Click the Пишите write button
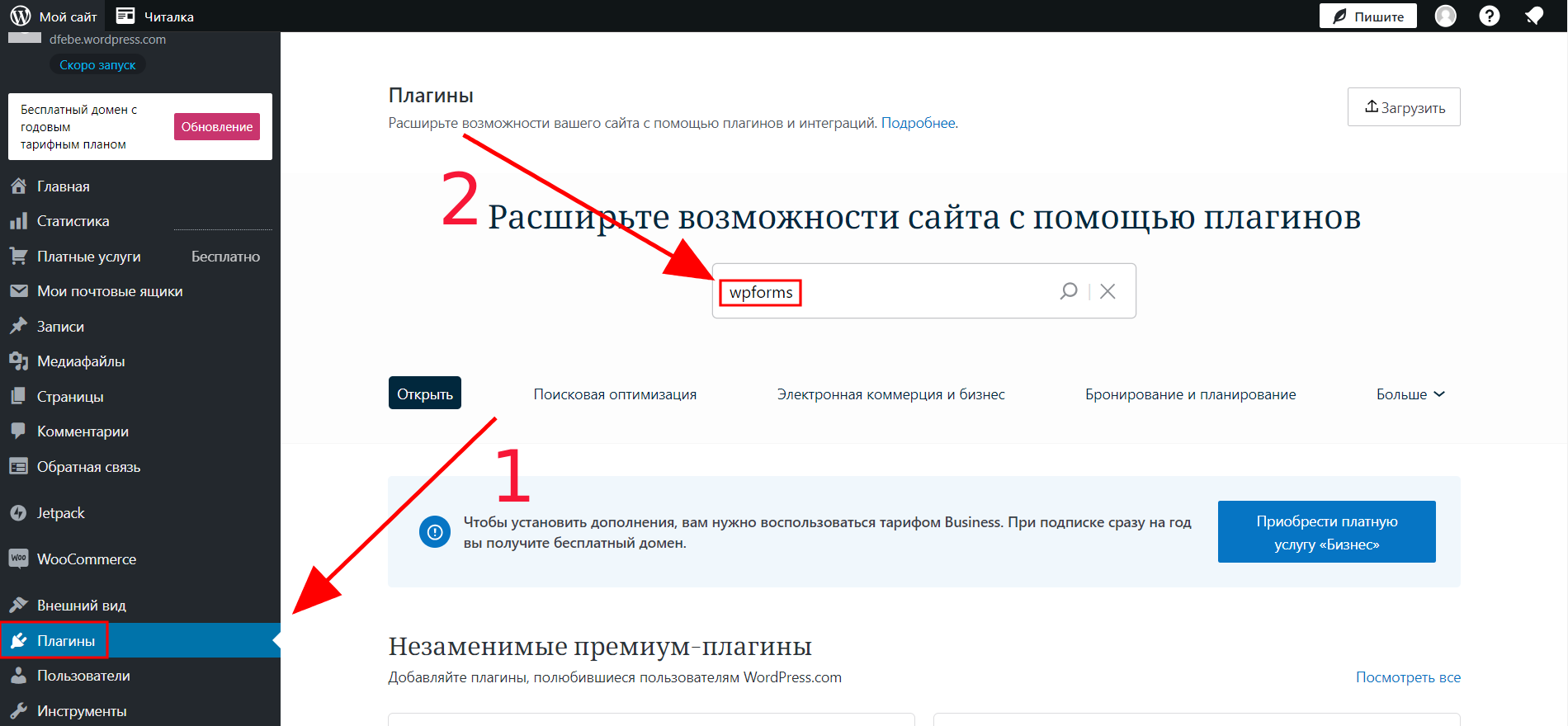The height and width of the screenshot is (726, 1568). 1368,16
